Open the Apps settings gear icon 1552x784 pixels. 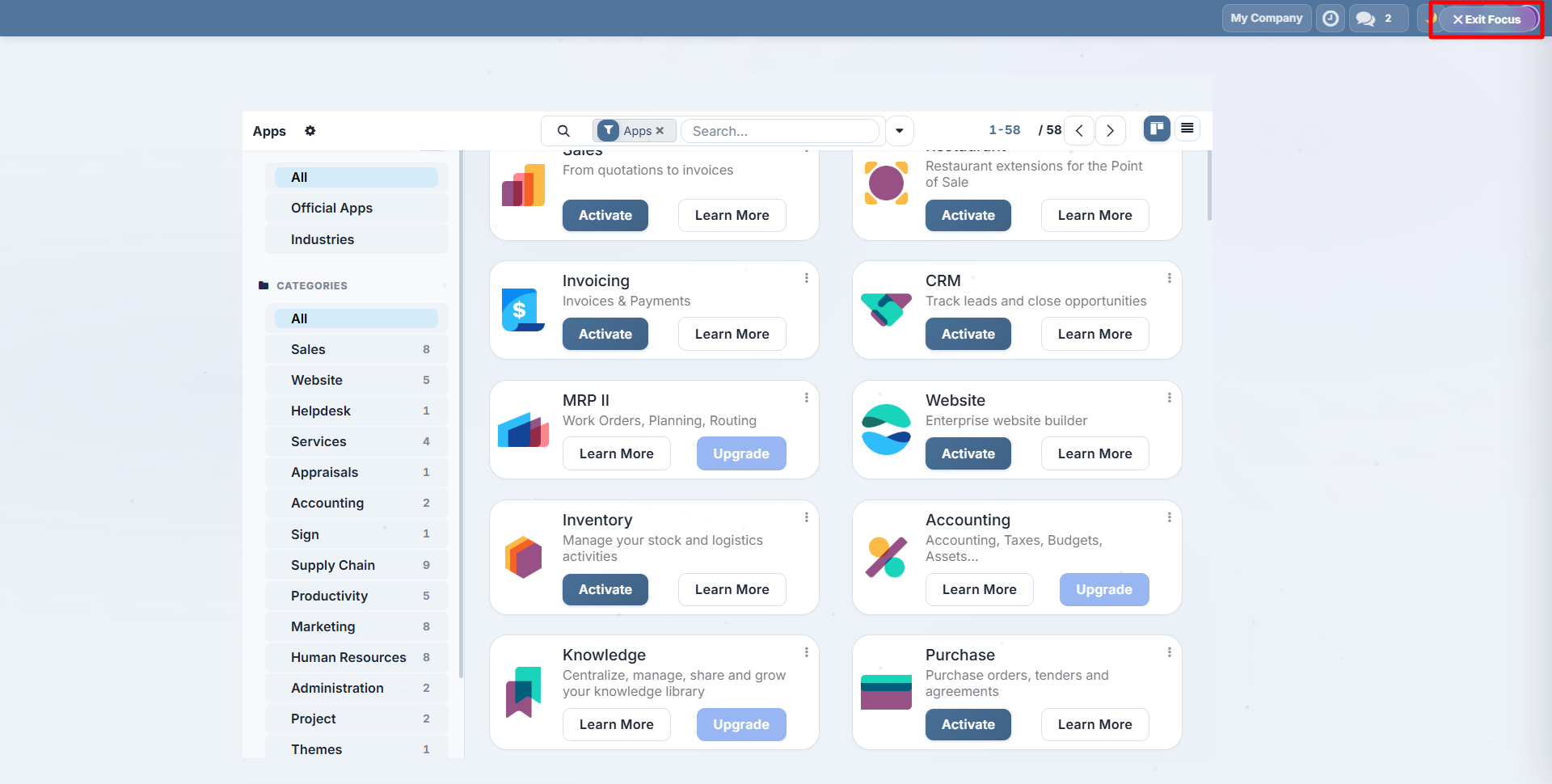tap(310, 131)
